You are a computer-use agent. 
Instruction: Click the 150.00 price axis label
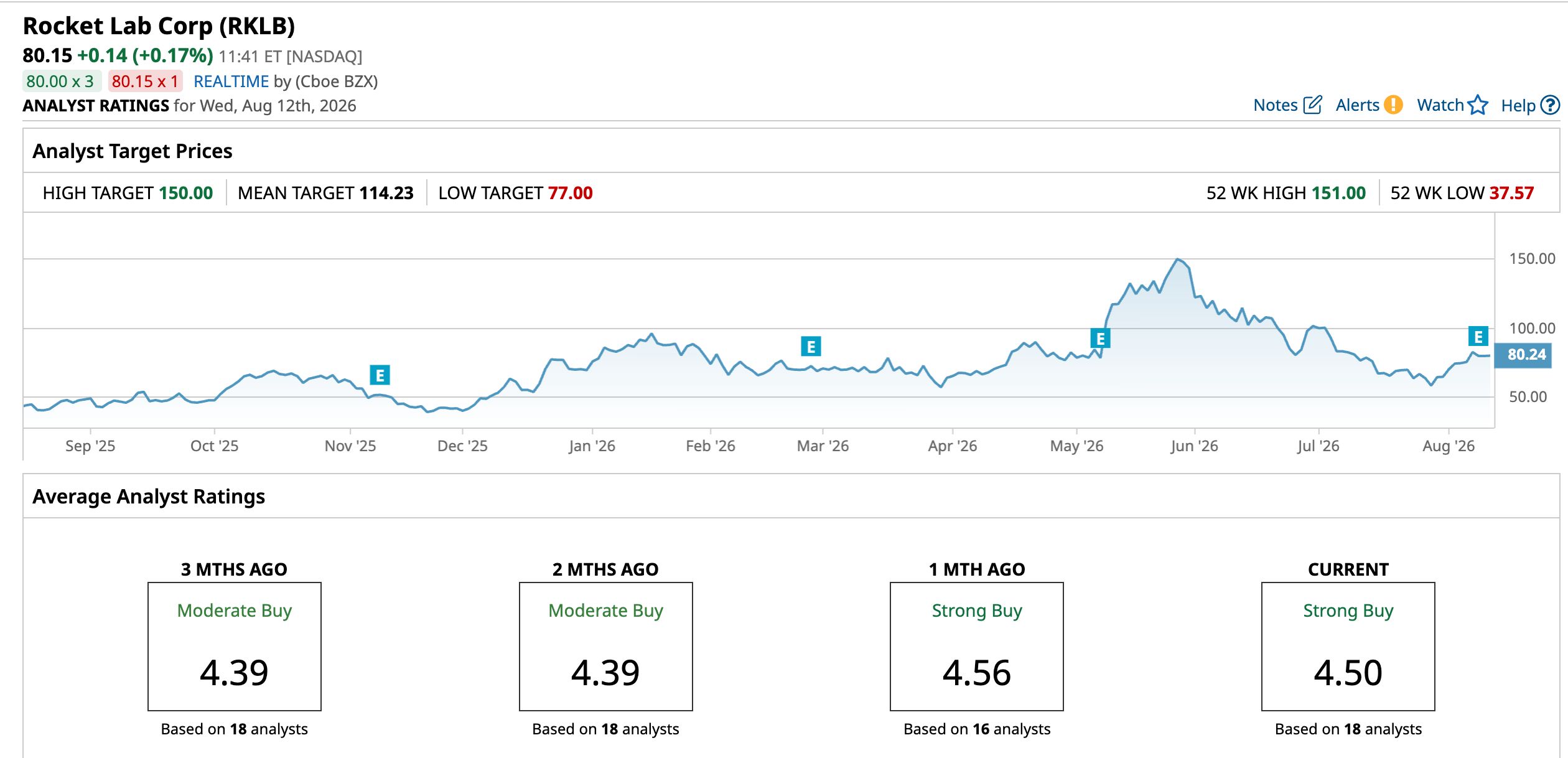(1532, 259)
